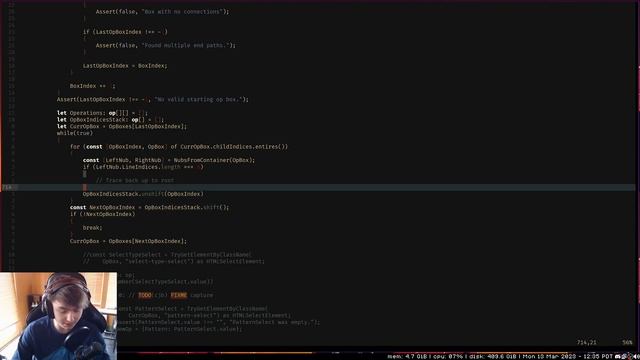Image resolution: width=640 pixels, height=360 pixels.
Task: Click the "cpu: 07%" status bar entry
Action: click(448, 356)
